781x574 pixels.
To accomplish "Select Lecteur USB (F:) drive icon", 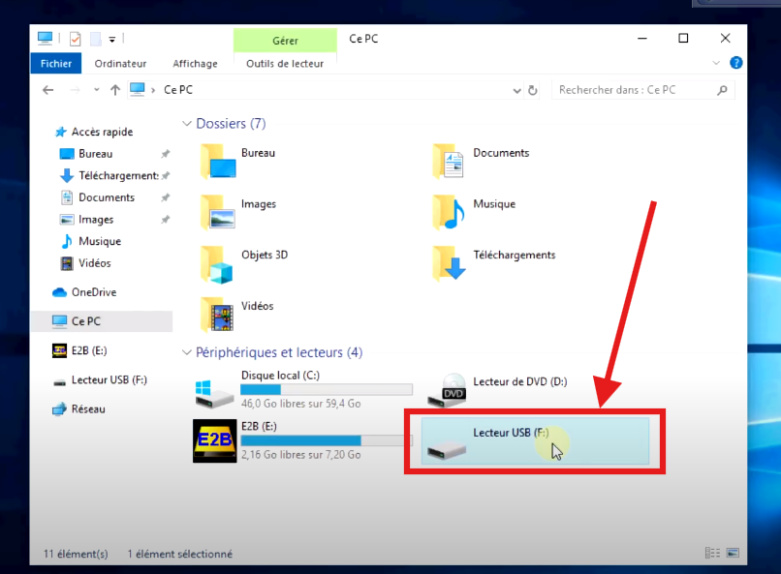I will [x=447, y=451].
